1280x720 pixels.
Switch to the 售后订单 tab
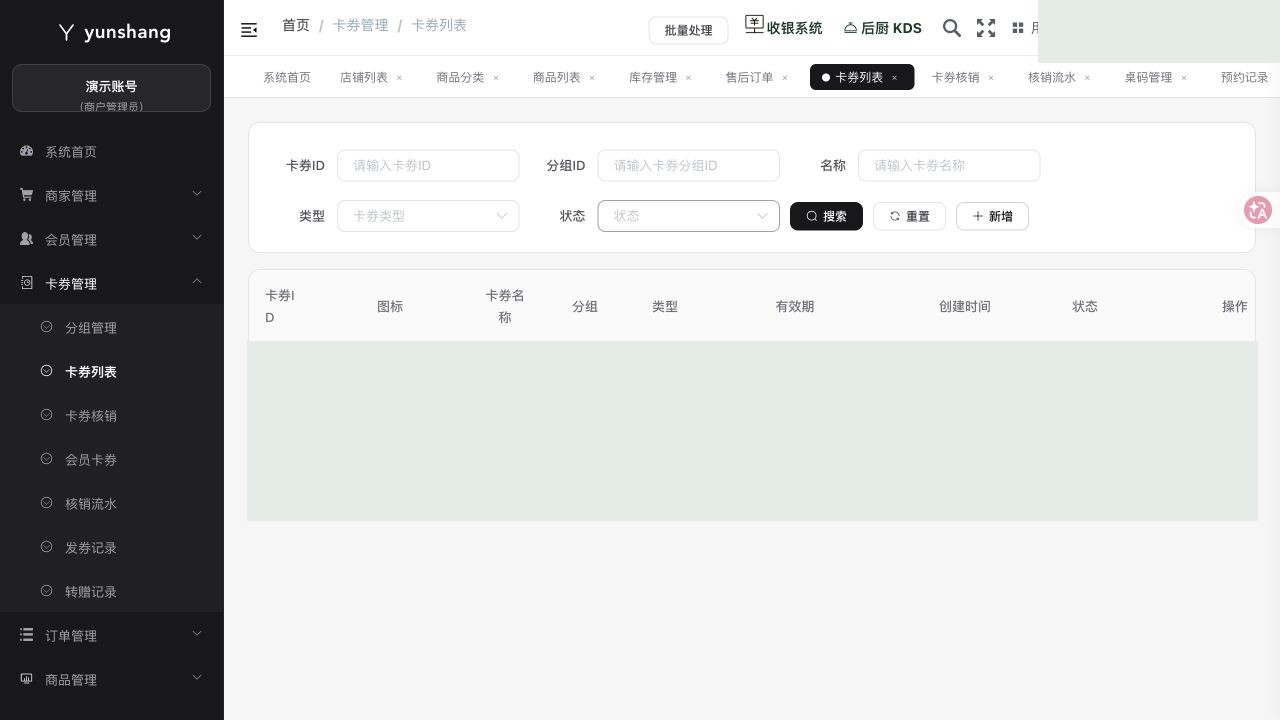click(x=750, y=77)
